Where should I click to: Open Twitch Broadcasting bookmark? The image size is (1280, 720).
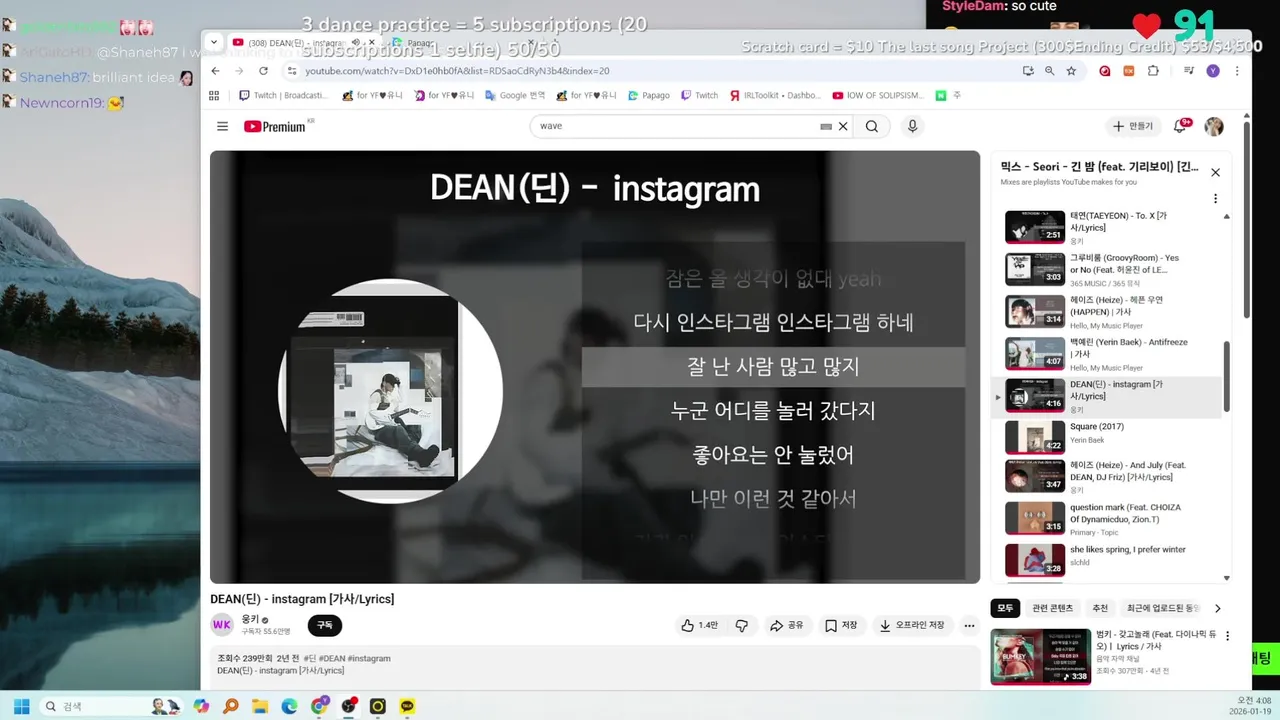(283, 96)
